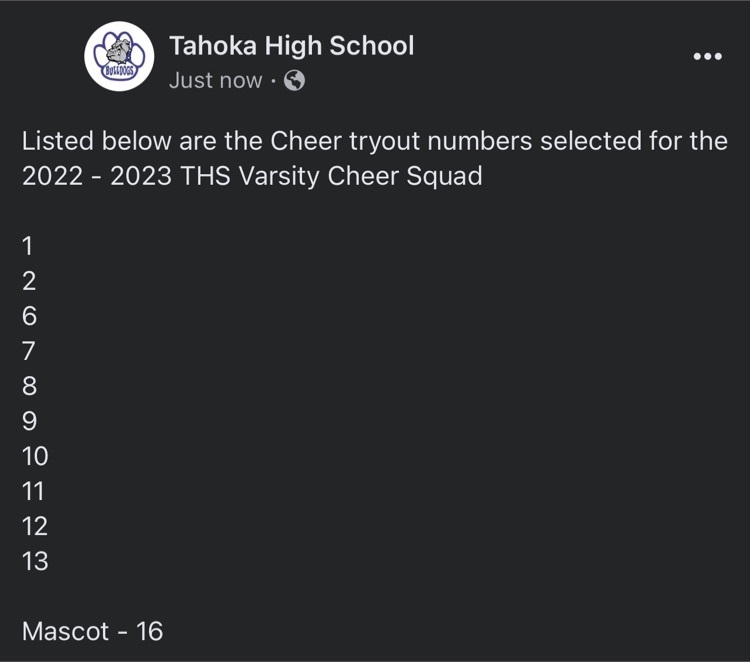Visit the Tahoka High School page name

click(x=292, y=46)
